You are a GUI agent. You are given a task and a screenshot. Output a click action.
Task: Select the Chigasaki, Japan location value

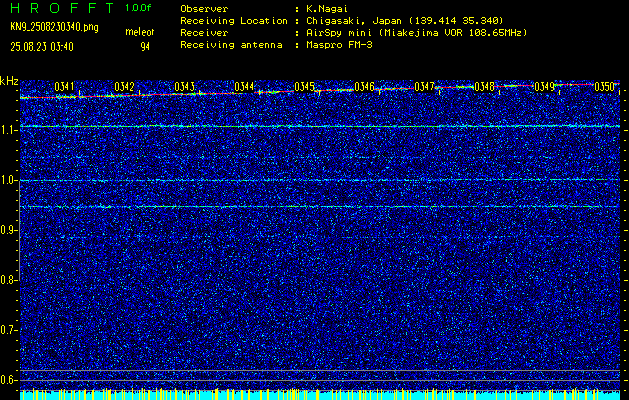click(x=404, y=21)
